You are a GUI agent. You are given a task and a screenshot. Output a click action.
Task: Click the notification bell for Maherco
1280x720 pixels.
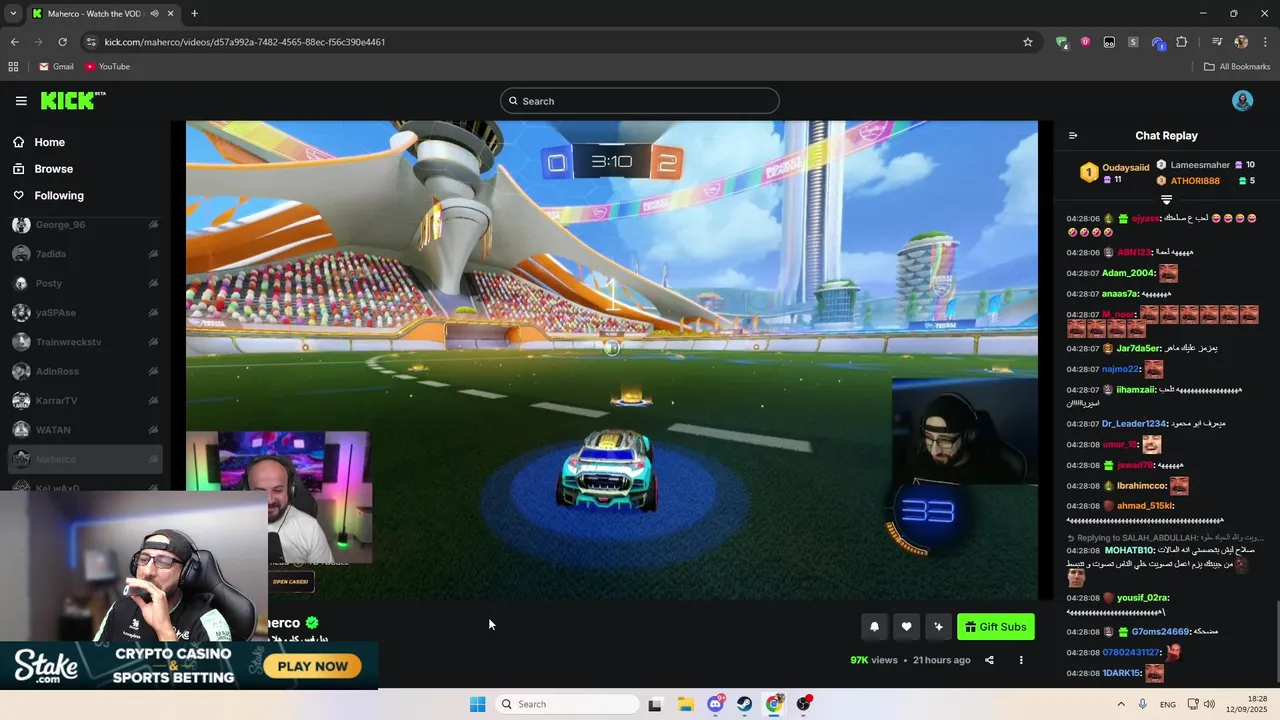click(x=874, y=627)
